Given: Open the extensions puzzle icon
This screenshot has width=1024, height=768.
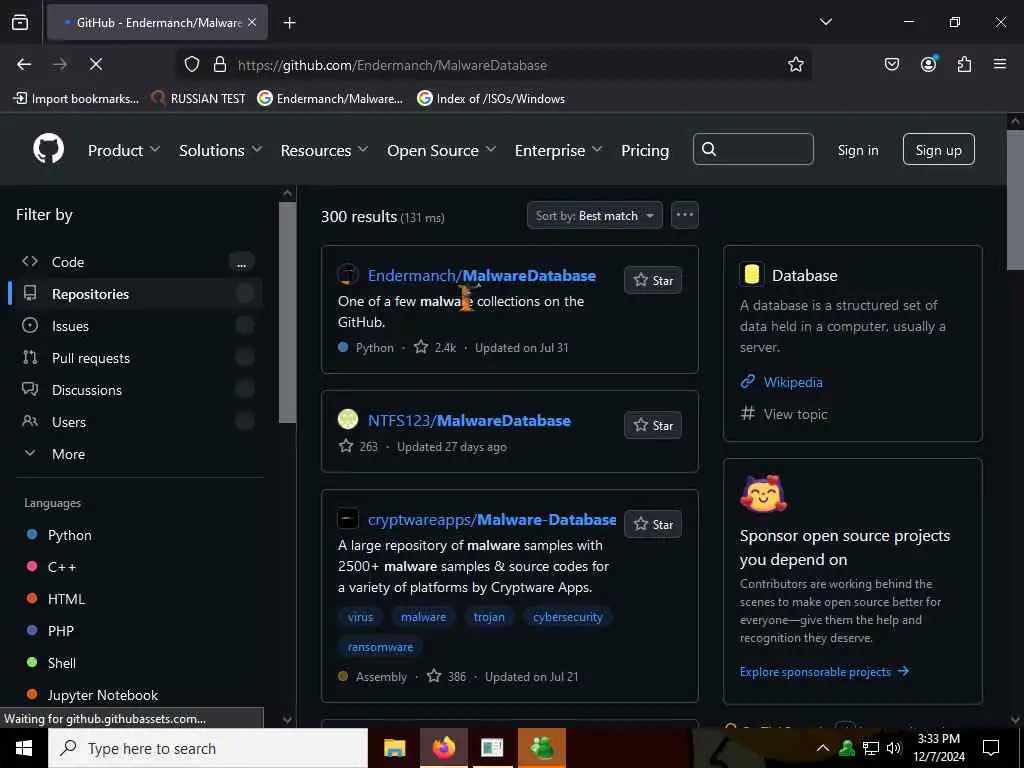Looking at the screenshot, I should coord(965,64).
